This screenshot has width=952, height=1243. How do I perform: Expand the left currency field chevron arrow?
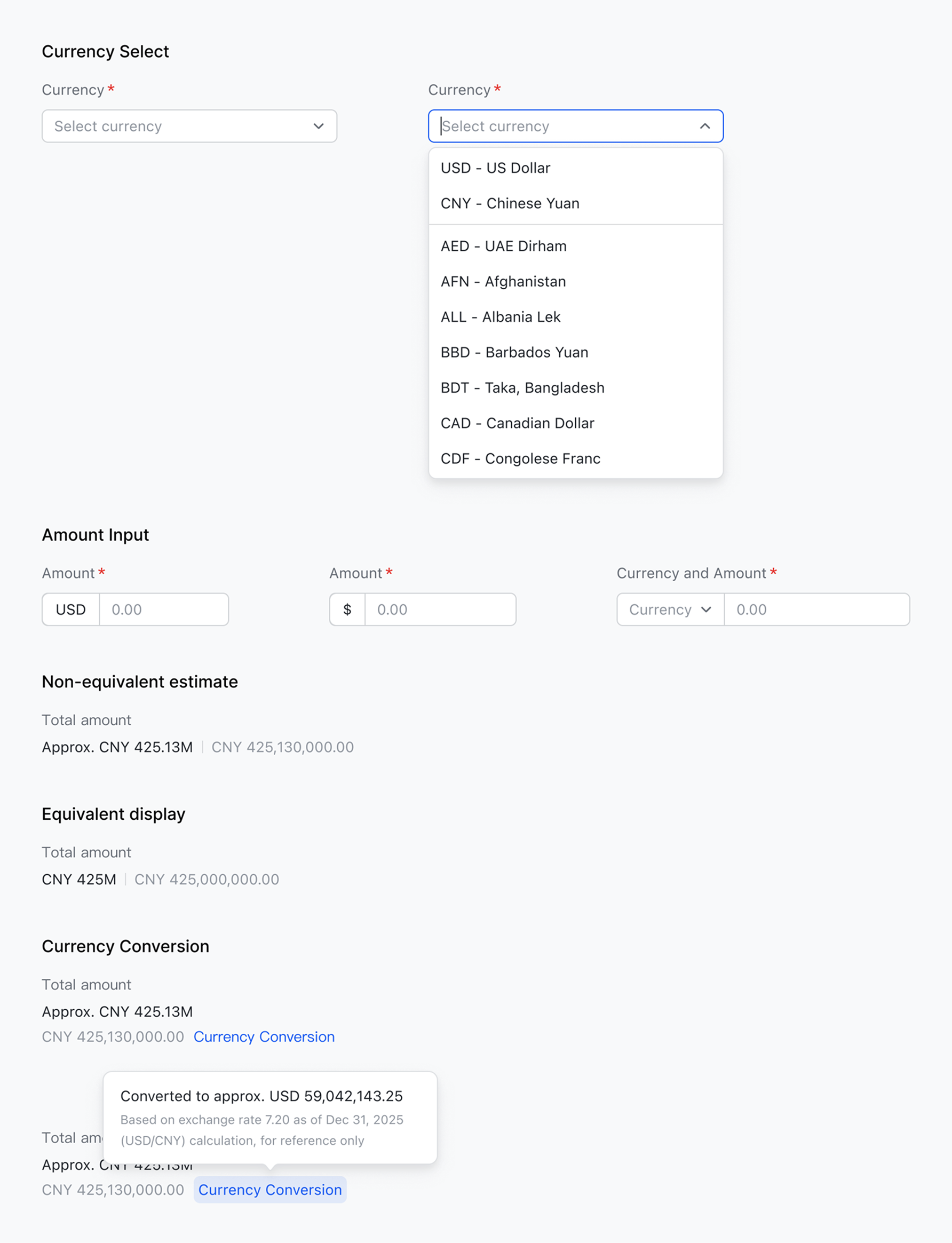click(x=318, y=126)
